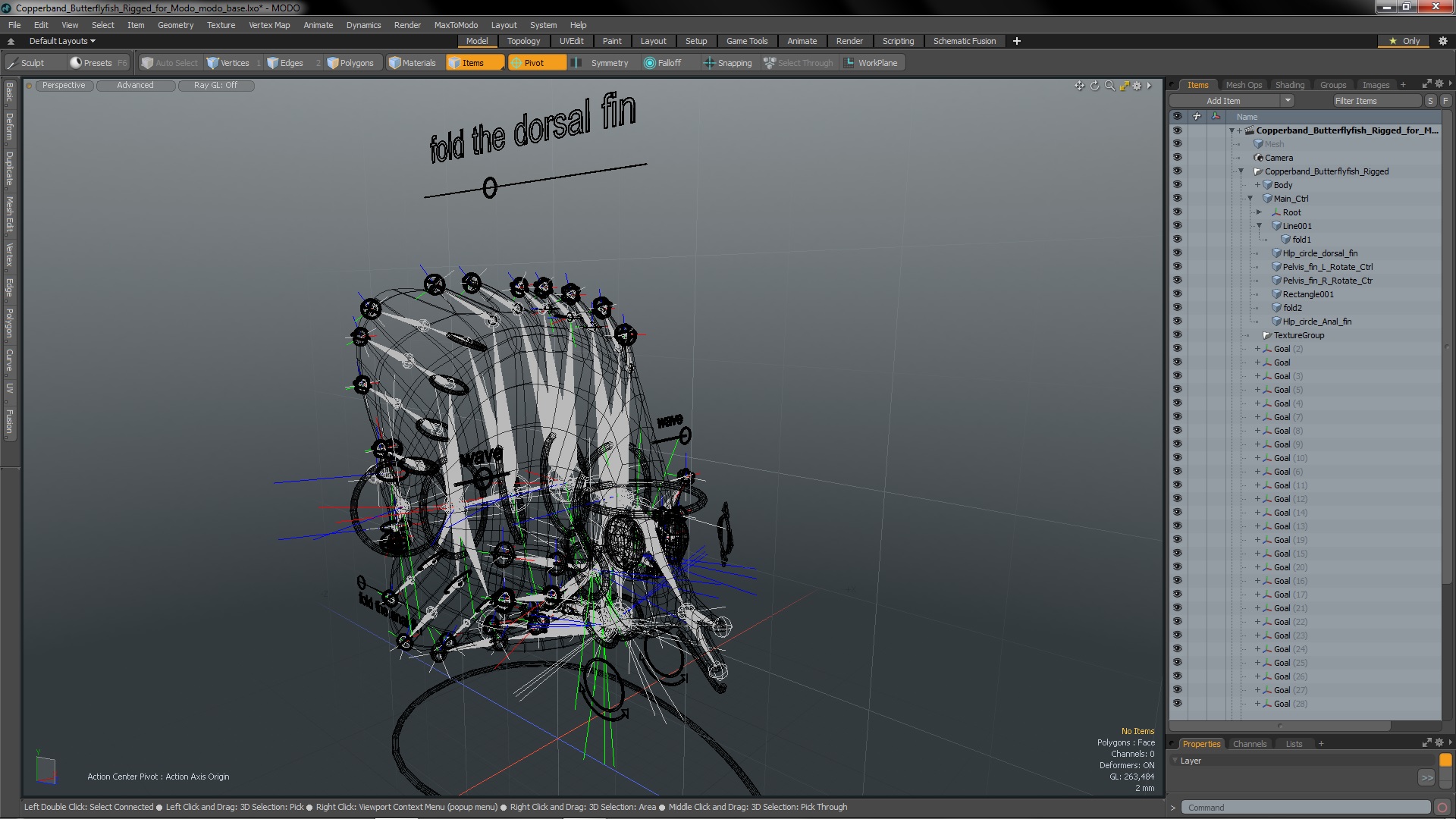The image size is (1456, 819).
Task: Expand the Goal (2) item
Action: (1257, 349)
